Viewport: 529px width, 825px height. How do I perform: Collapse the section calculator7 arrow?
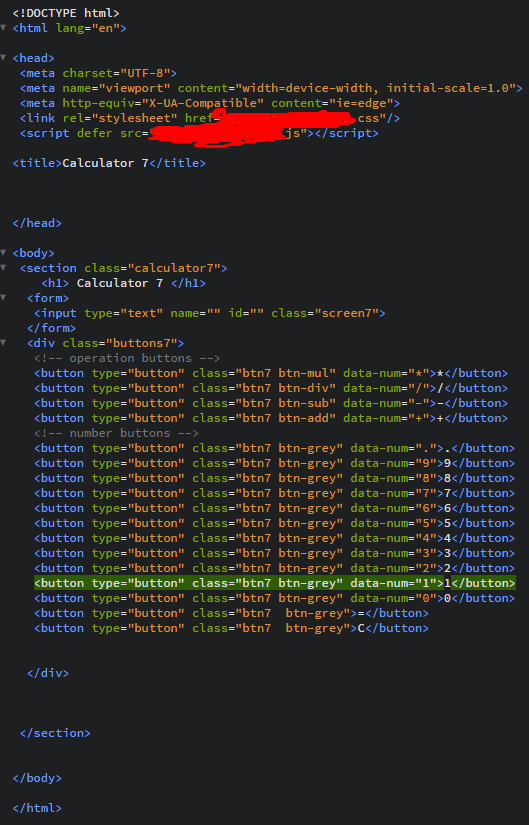pos(3,268)
